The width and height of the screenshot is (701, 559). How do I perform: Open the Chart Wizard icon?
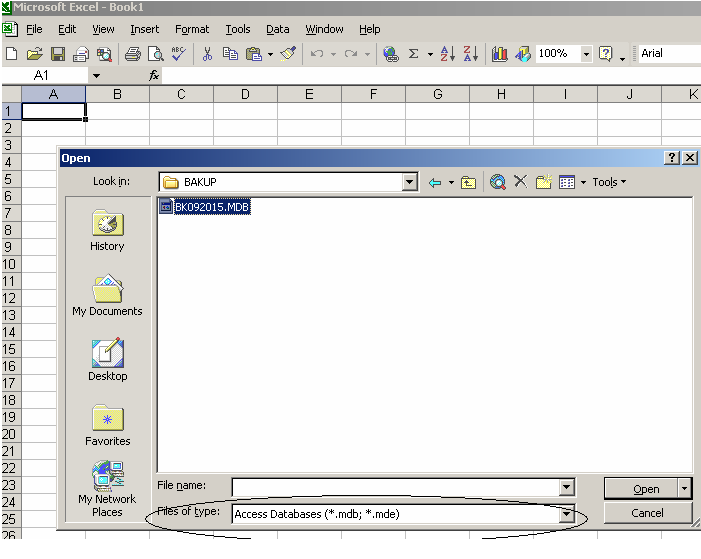pos(499,54)
